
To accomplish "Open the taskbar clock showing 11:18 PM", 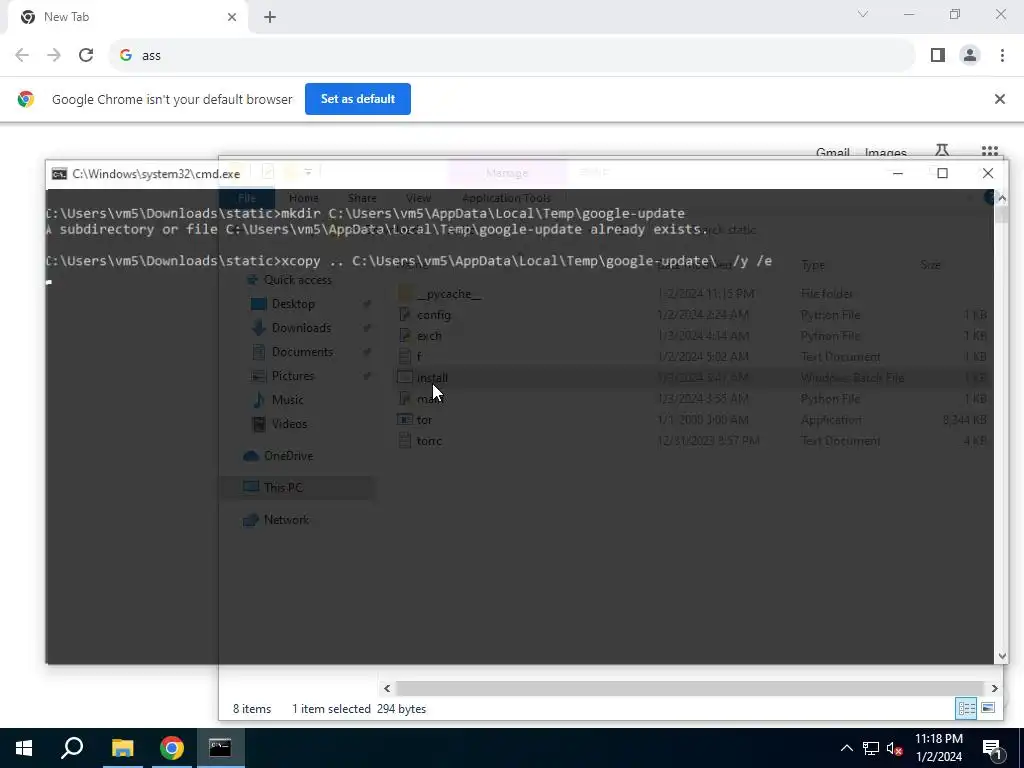I will point(938,748).
